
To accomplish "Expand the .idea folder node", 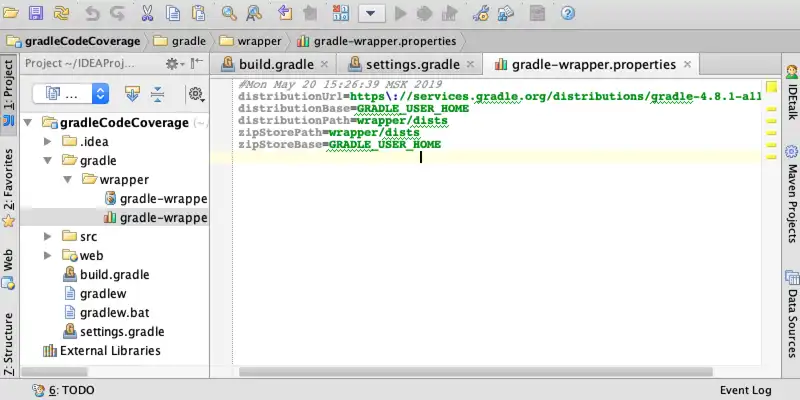I will pos(49,141).
